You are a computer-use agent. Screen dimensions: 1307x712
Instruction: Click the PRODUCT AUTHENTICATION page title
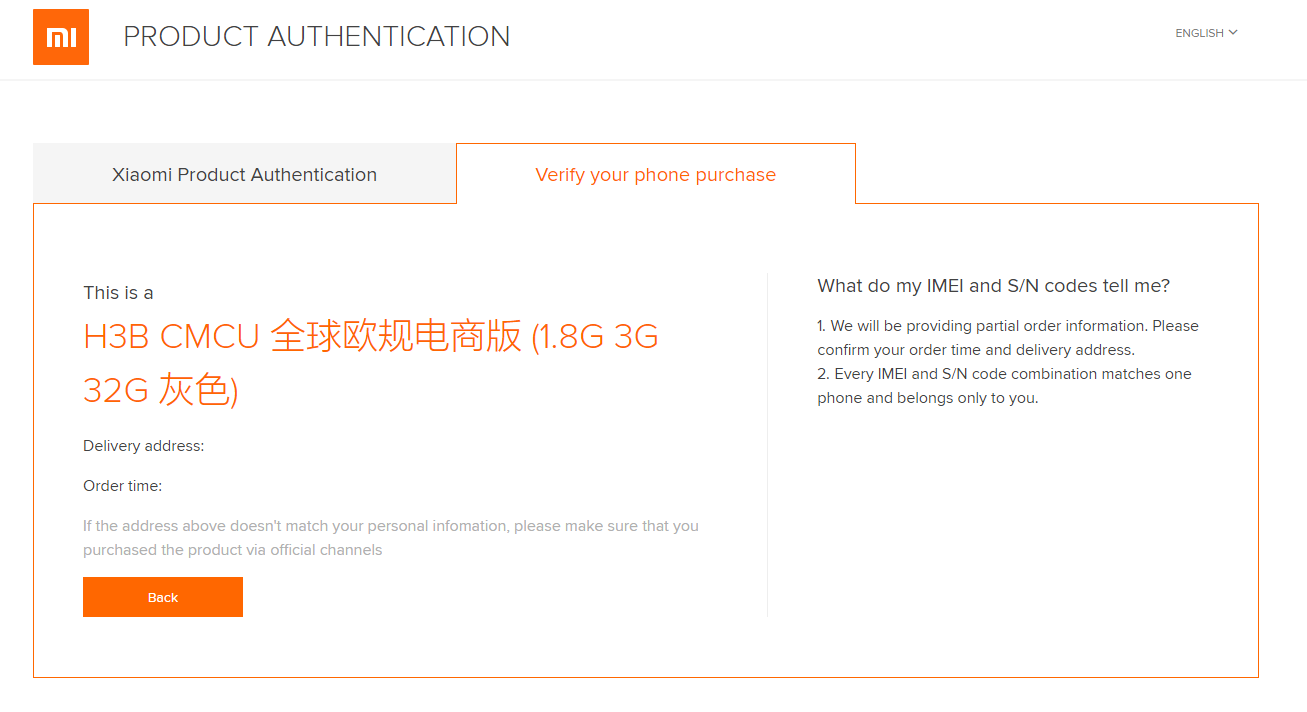click(316, 37)
